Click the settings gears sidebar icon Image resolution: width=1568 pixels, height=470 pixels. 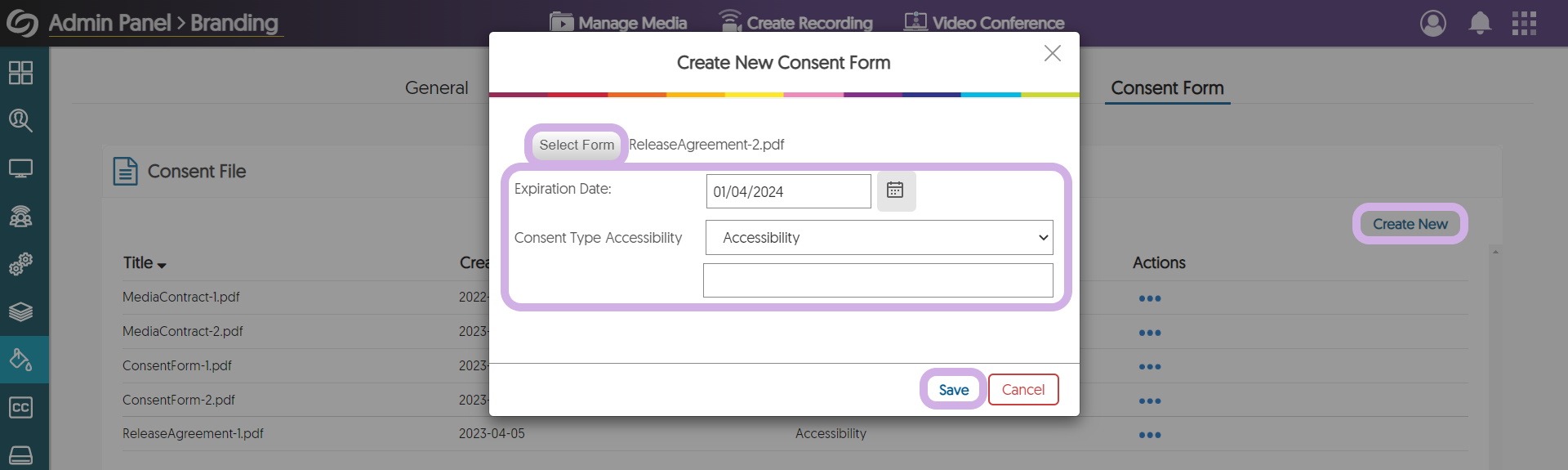click(20, 264)
